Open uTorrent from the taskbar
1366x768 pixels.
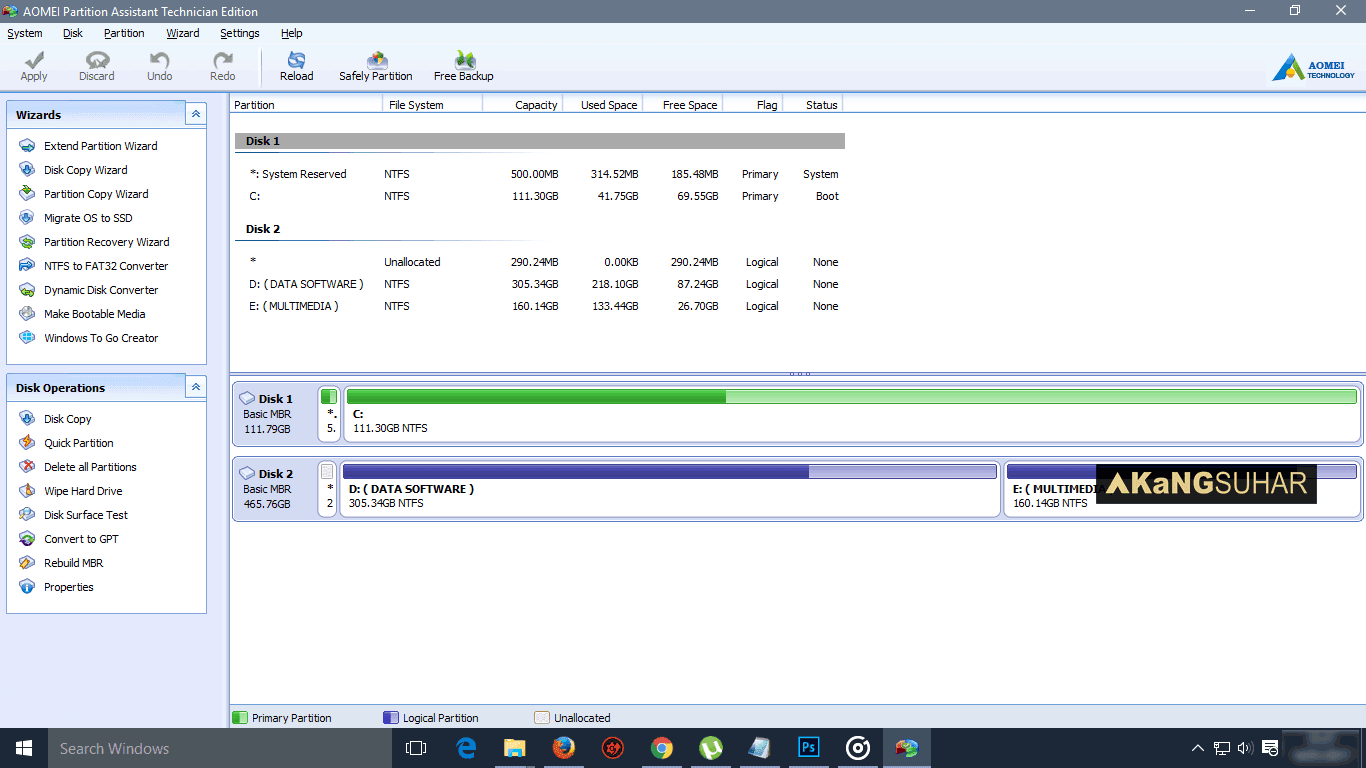(711, 748)
